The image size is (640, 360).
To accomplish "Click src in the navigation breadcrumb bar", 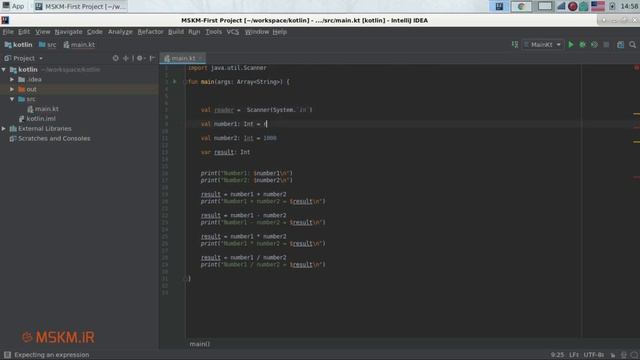I will pos(47,44).
